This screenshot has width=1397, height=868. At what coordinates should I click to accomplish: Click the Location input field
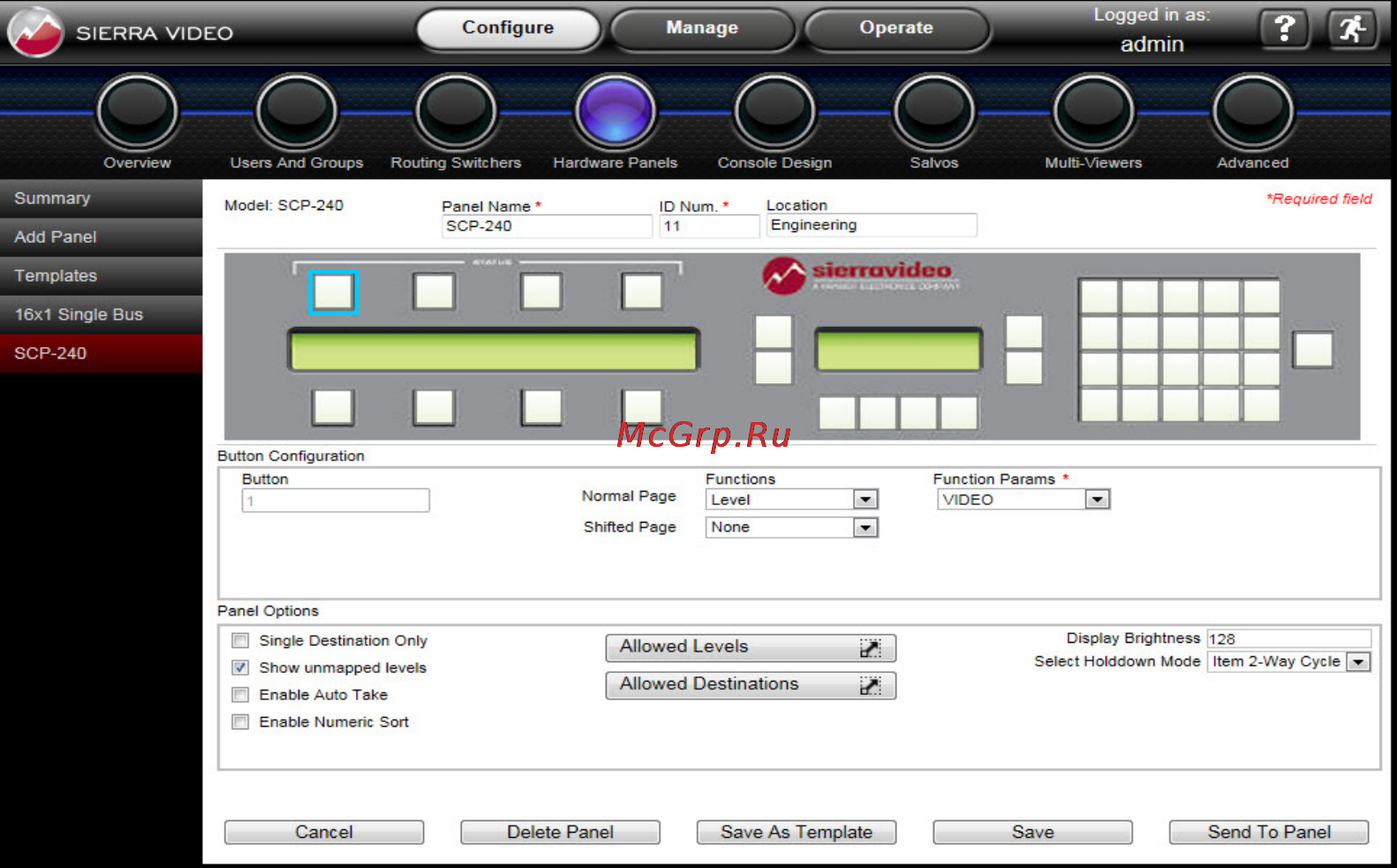tap(872, 225)
